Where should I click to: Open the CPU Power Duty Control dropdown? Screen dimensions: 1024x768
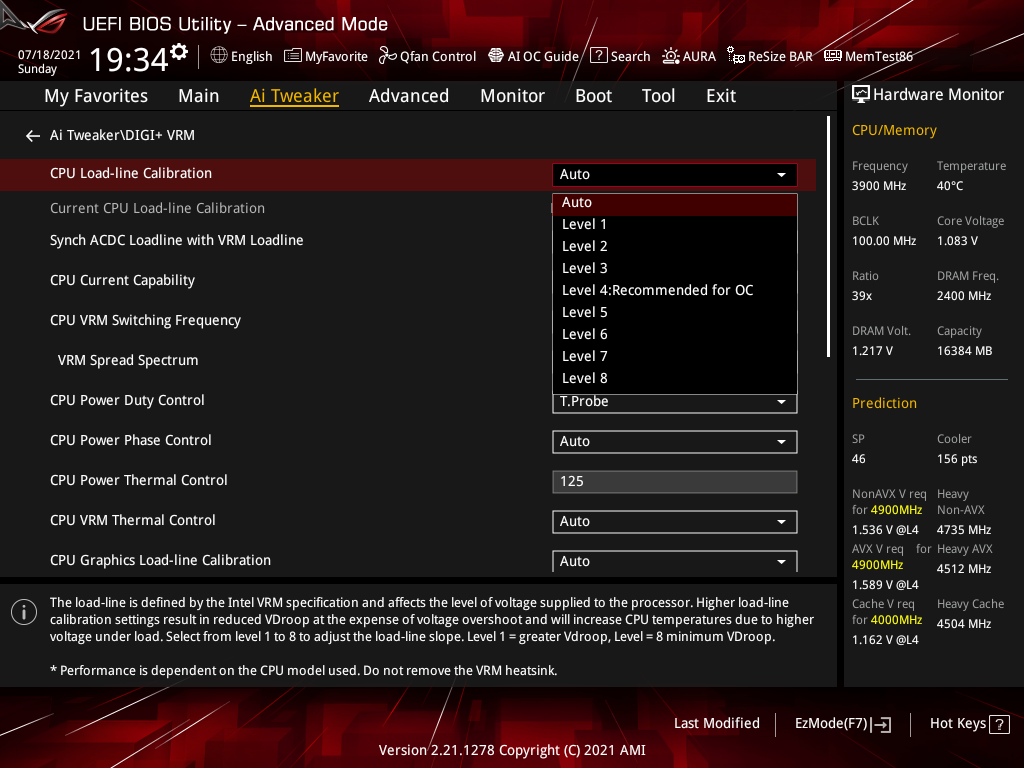click(674, 401)
